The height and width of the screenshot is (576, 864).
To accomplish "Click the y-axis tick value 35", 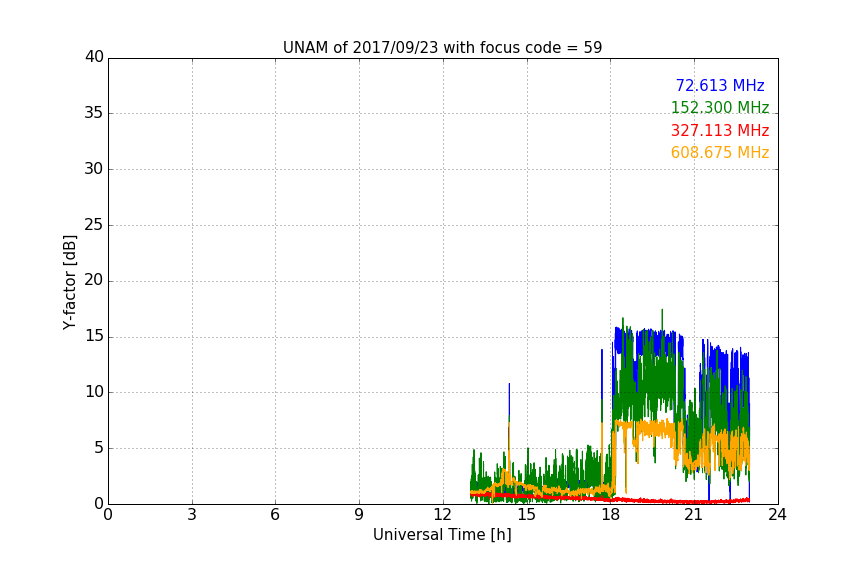I will tap(94, 113).
